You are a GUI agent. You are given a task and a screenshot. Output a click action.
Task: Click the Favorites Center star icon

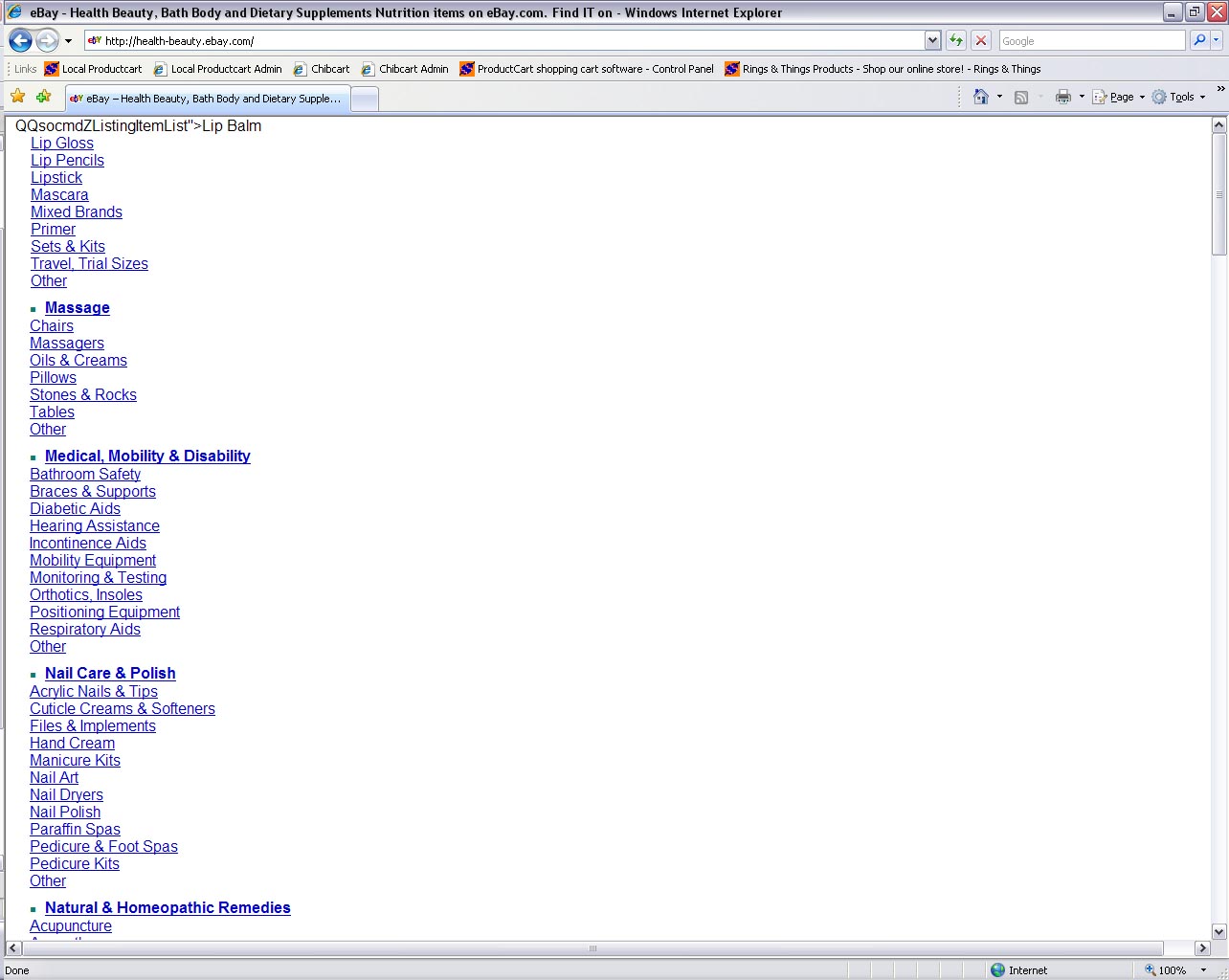[18, 97]
